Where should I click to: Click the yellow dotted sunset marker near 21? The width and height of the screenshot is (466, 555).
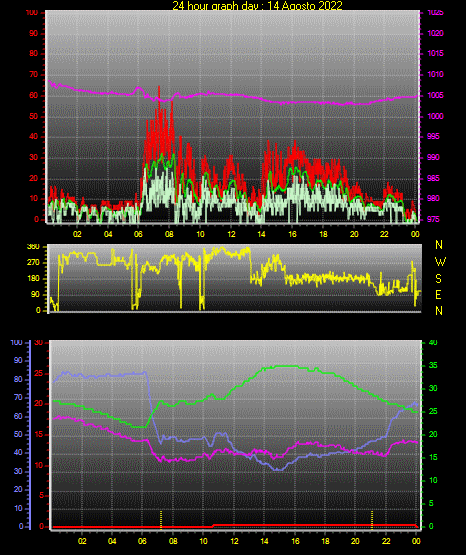(x=372, y=520)
